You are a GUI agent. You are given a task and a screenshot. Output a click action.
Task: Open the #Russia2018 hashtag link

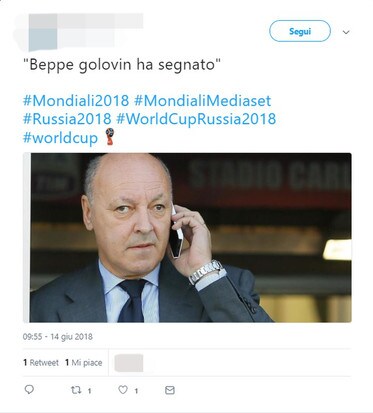[67, 119]
